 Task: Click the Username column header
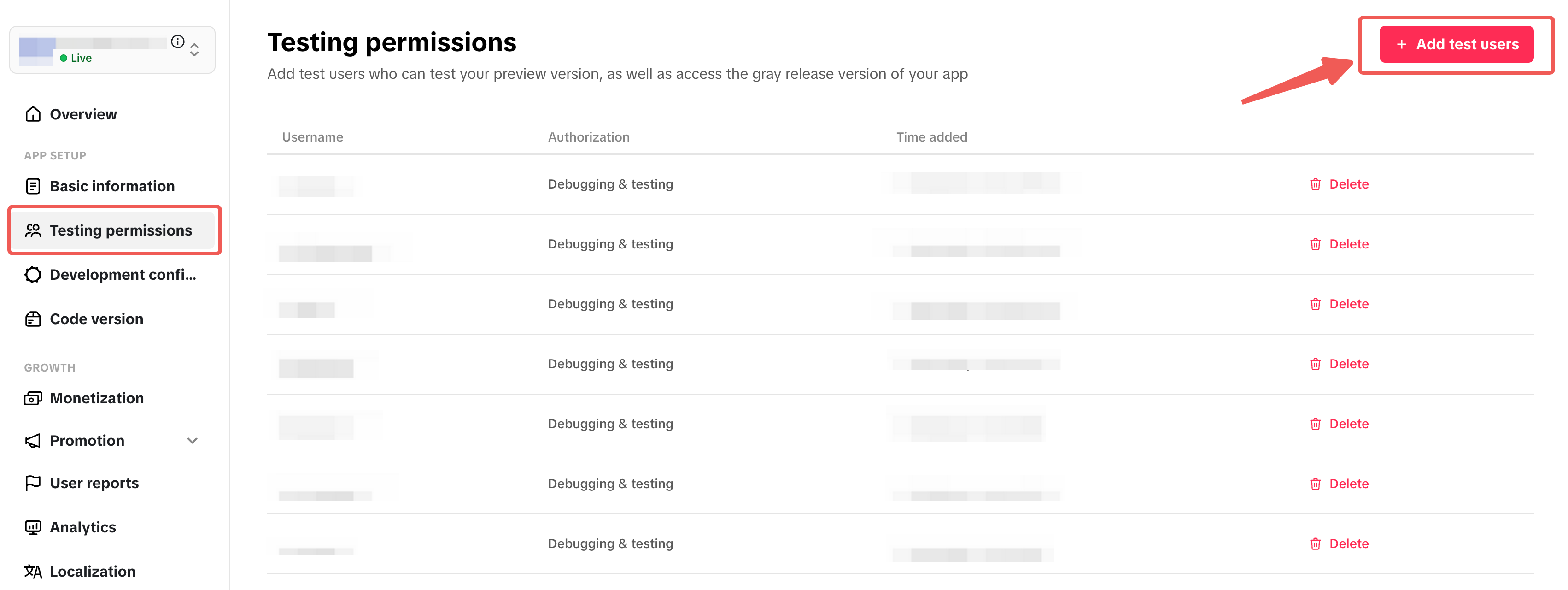312,137
